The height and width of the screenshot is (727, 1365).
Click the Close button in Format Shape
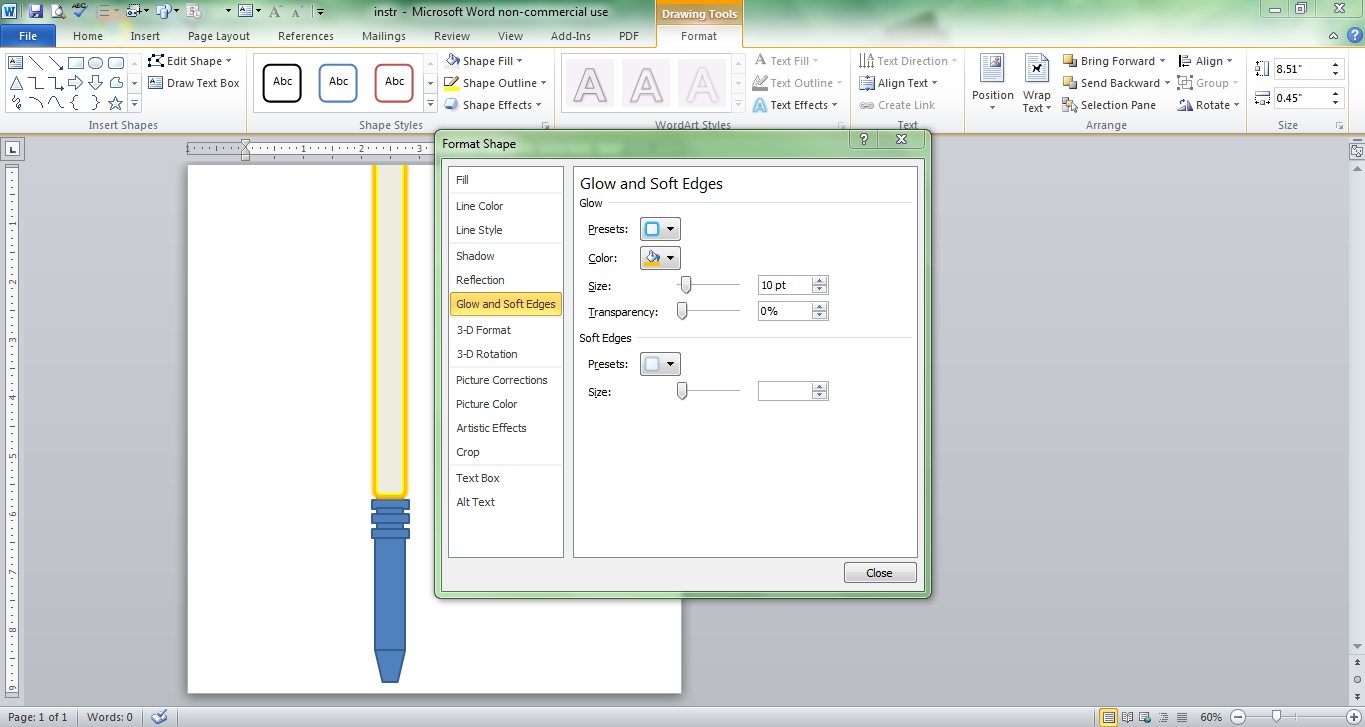pyautogui.click(x=880, y=573)
